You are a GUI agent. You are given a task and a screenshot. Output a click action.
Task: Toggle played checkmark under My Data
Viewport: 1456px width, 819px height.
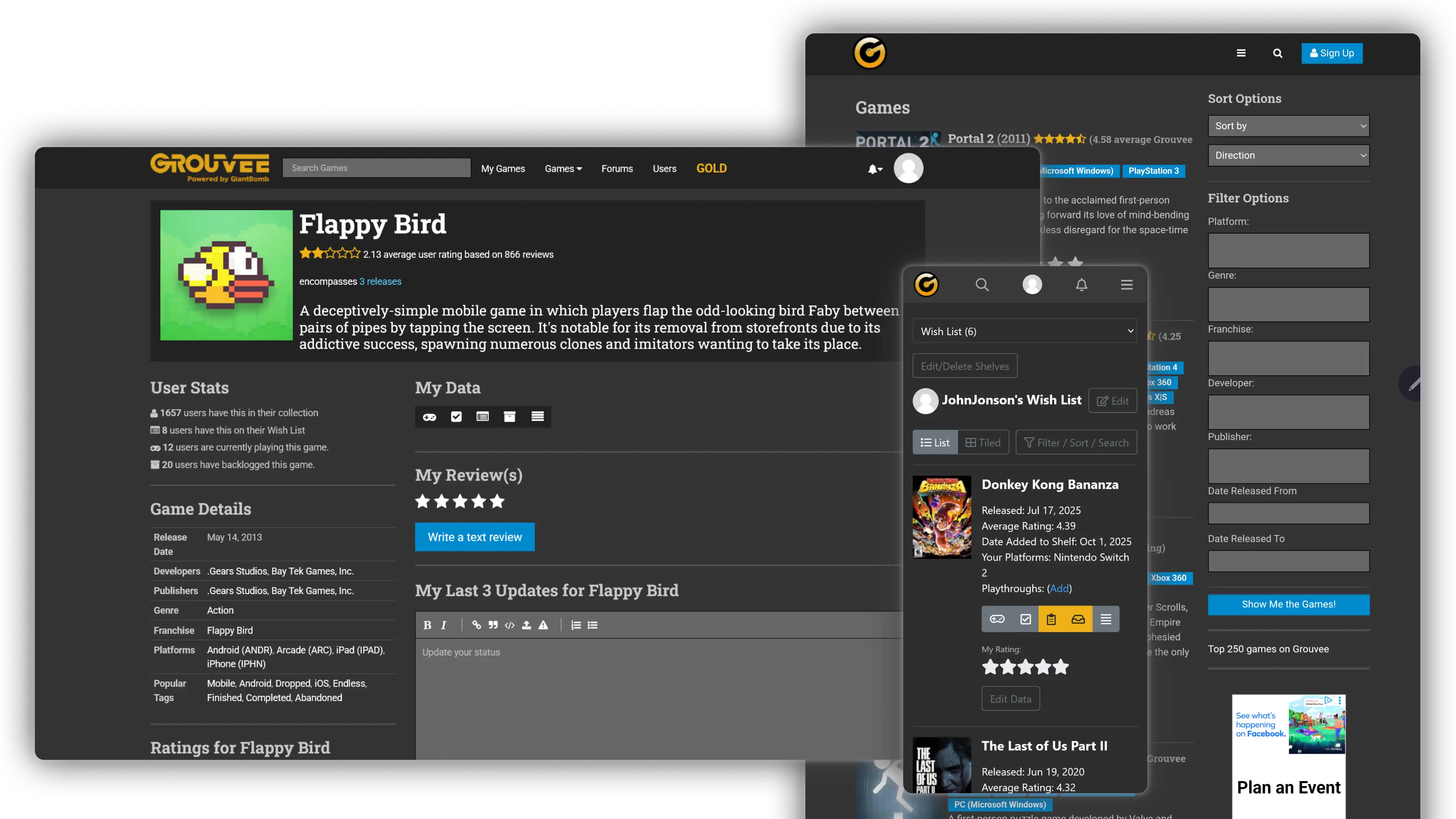click(x=456, y=417)
